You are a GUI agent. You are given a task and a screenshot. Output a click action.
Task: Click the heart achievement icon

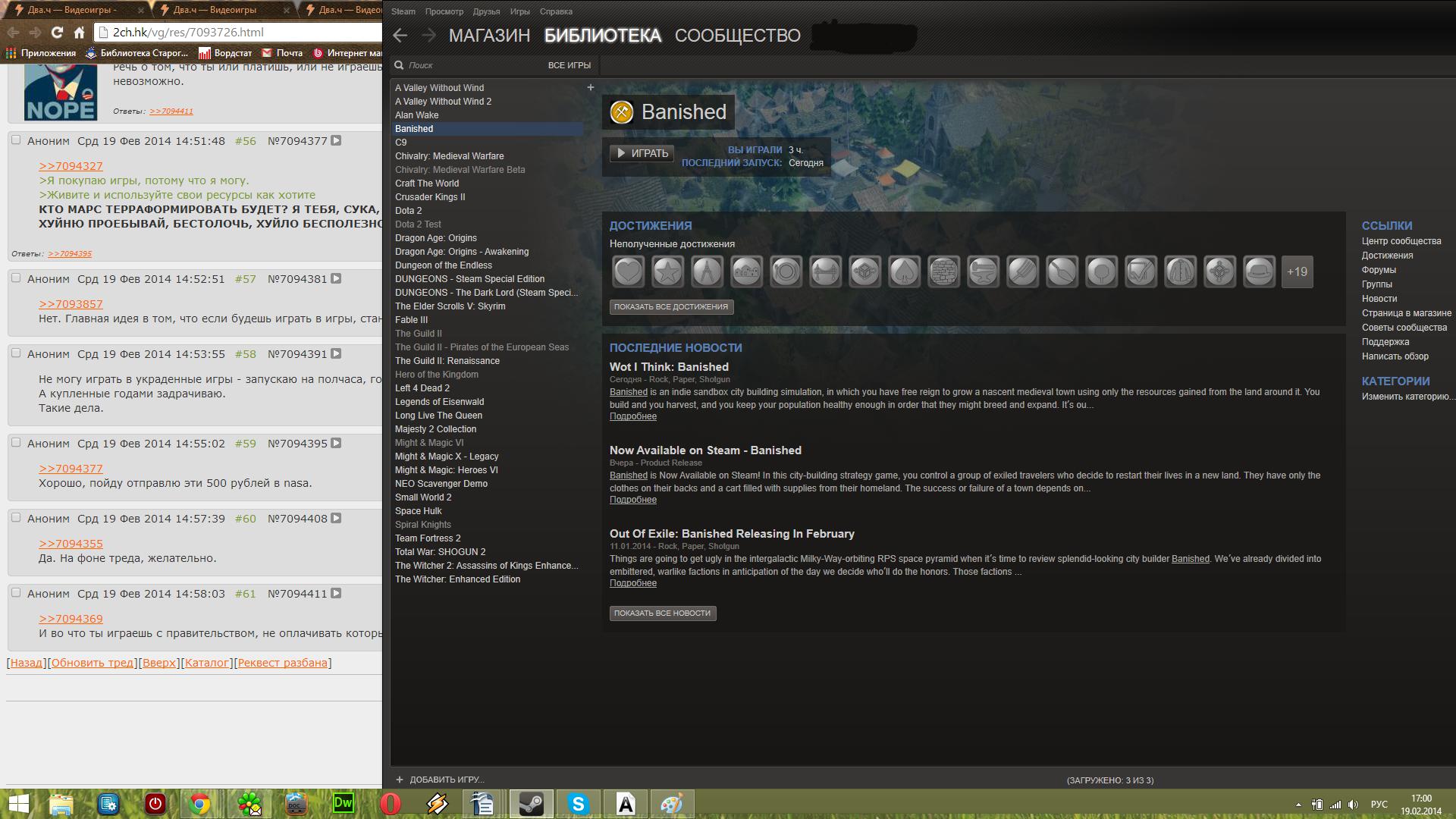(x=629, y=272)
